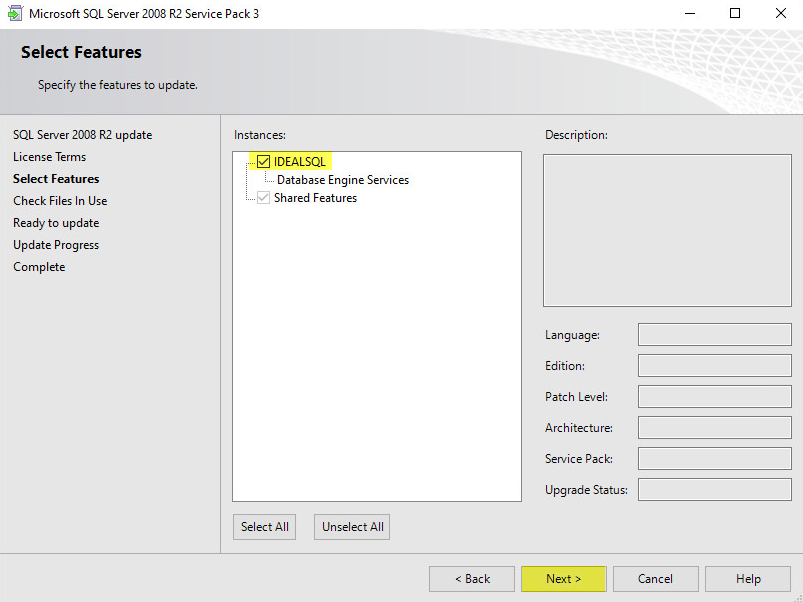
Task: Cancel the service pack setup
Action: point(656,579)
